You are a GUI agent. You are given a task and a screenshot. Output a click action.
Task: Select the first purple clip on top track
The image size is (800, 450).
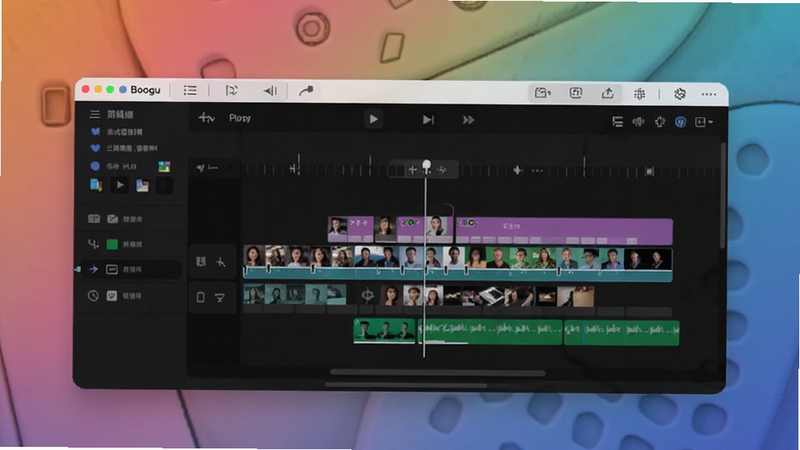click(x=351, y=229)
